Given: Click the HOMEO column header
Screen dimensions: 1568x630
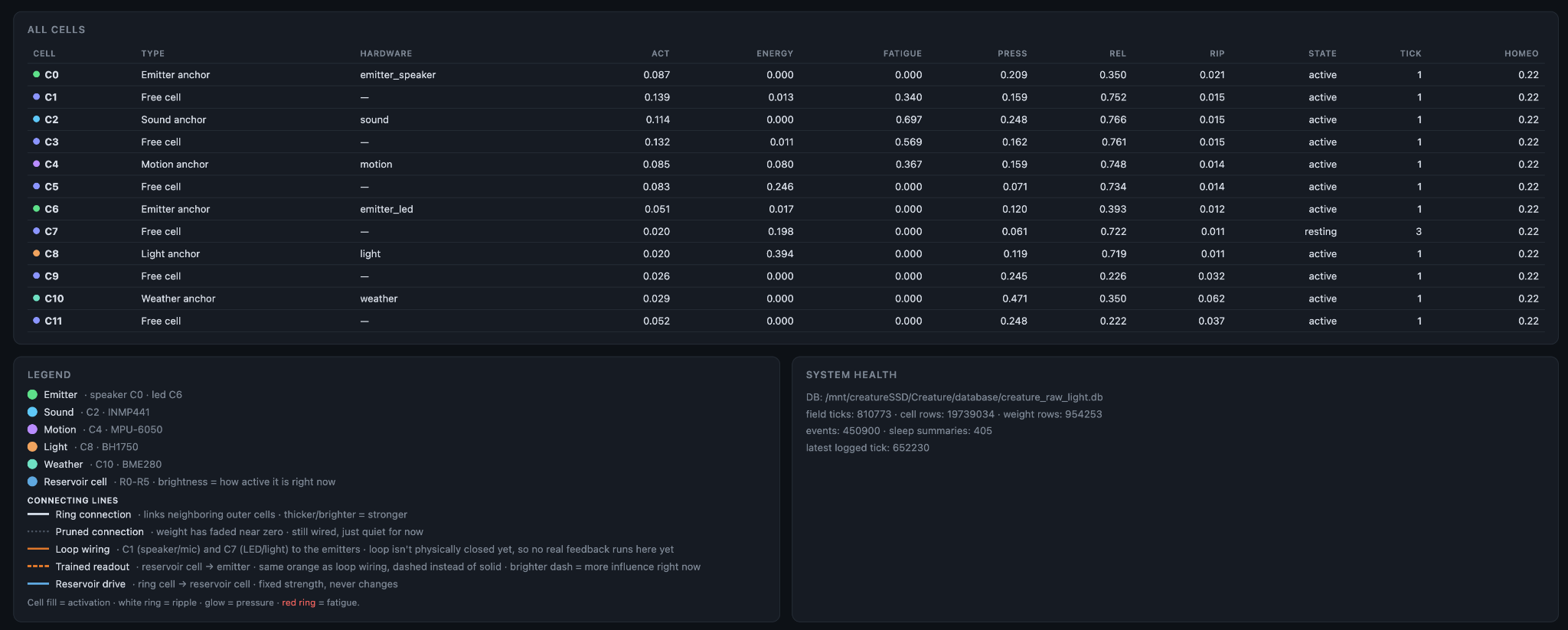Looking at the screenshot, I should coord(1521,54).
